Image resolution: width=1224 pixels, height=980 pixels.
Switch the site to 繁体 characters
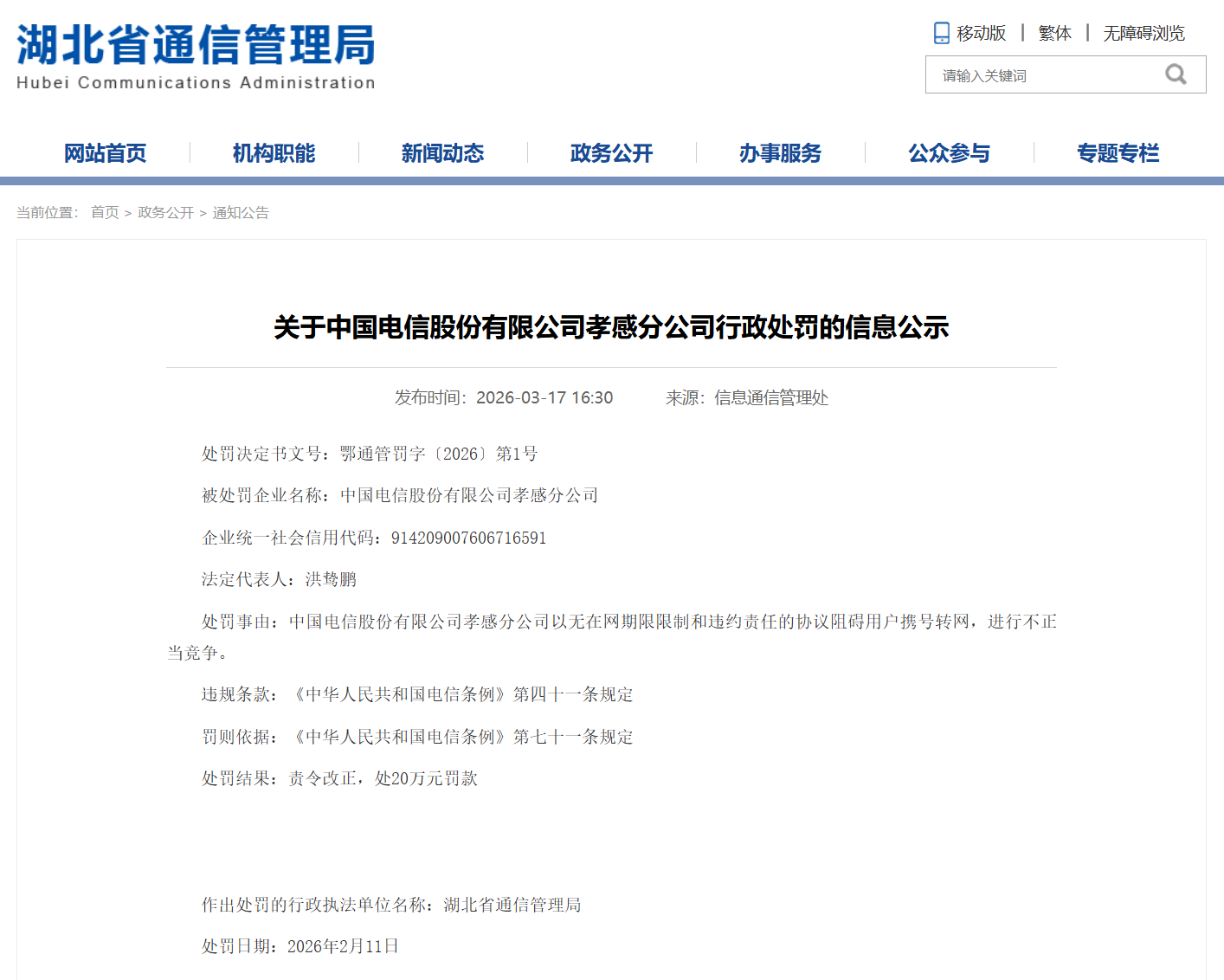1055,33
